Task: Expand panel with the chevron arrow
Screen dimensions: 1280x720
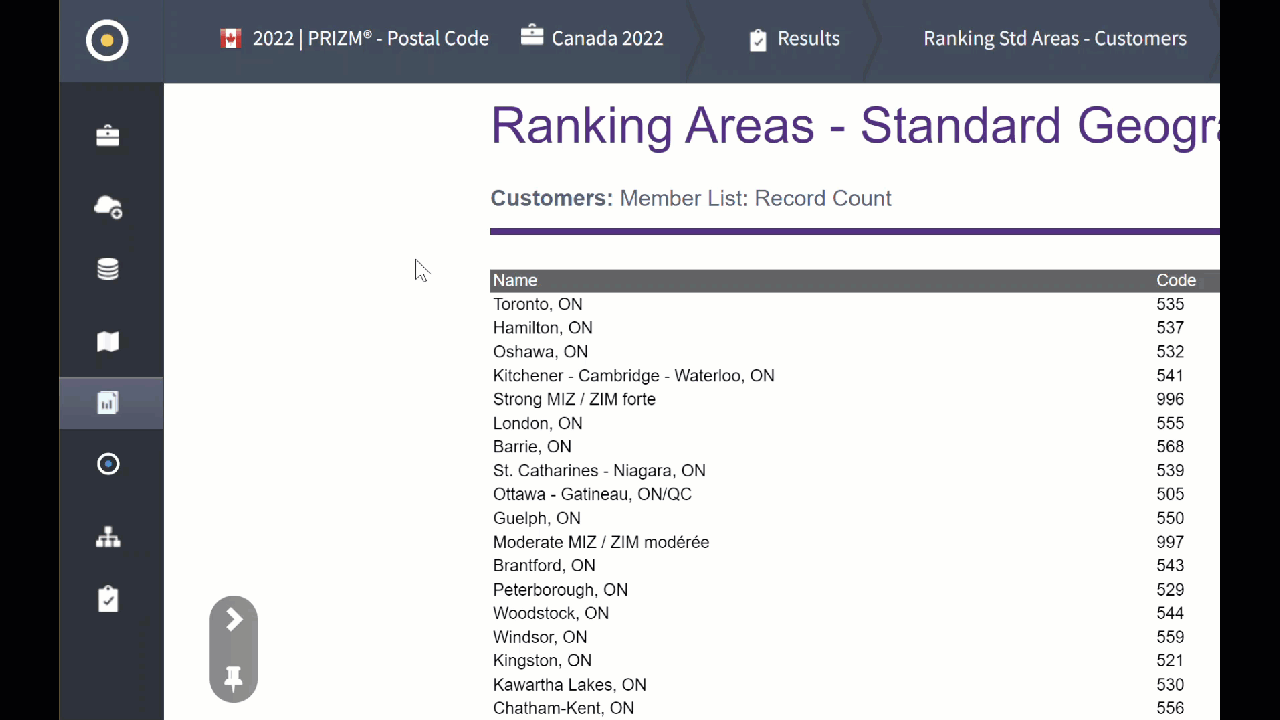Action: (x=234, y=620)
